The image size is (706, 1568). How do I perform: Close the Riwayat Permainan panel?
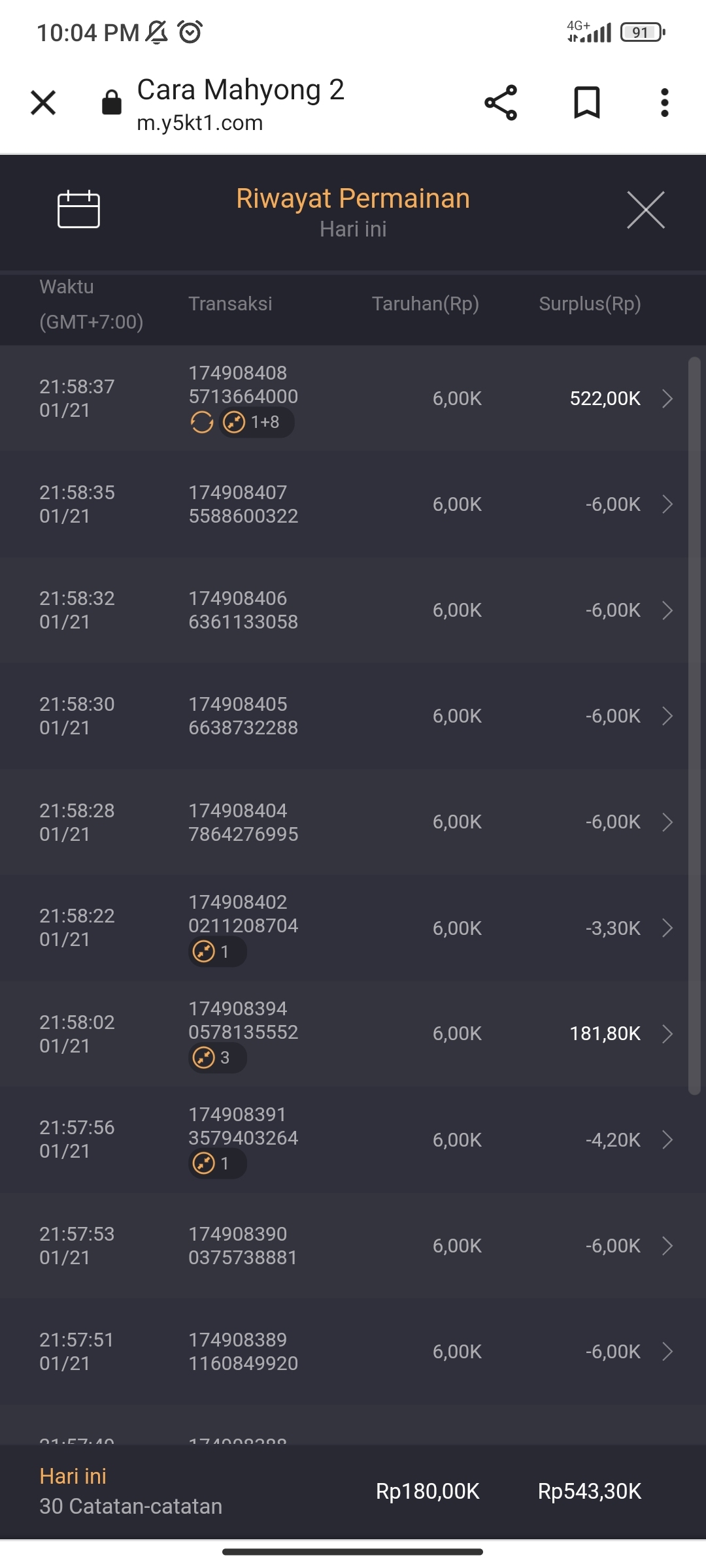coord(645,210)
